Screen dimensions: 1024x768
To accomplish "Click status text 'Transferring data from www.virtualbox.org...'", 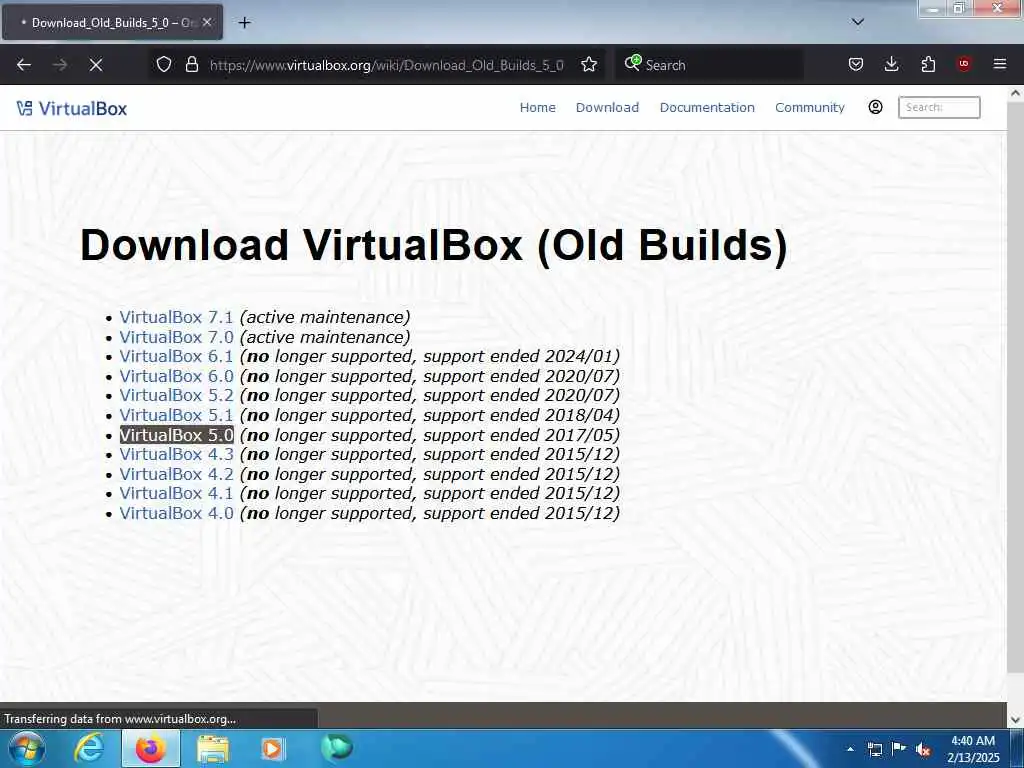I will click(120, 719).
